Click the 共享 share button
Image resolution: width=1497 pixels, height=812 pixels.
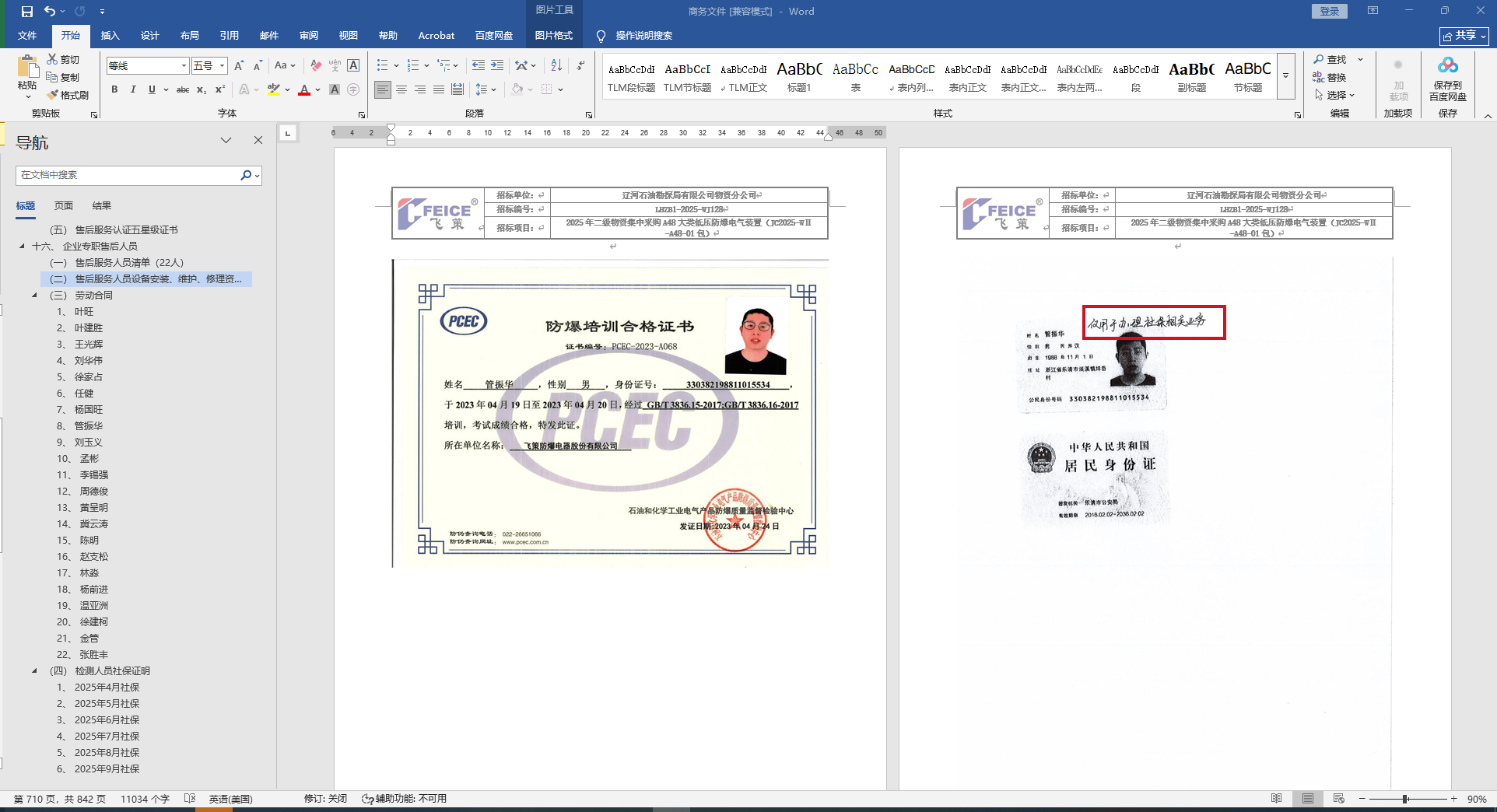tap(1464, 36)
